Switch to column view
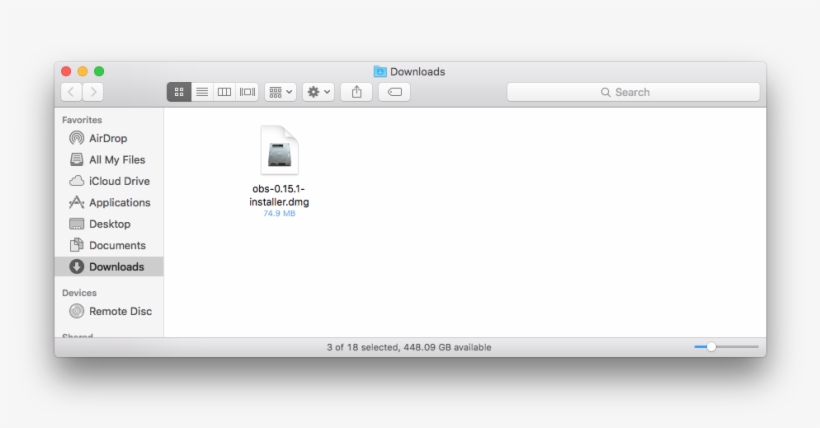820x428 pixels. pyautogui.click(x=224, y=92)
